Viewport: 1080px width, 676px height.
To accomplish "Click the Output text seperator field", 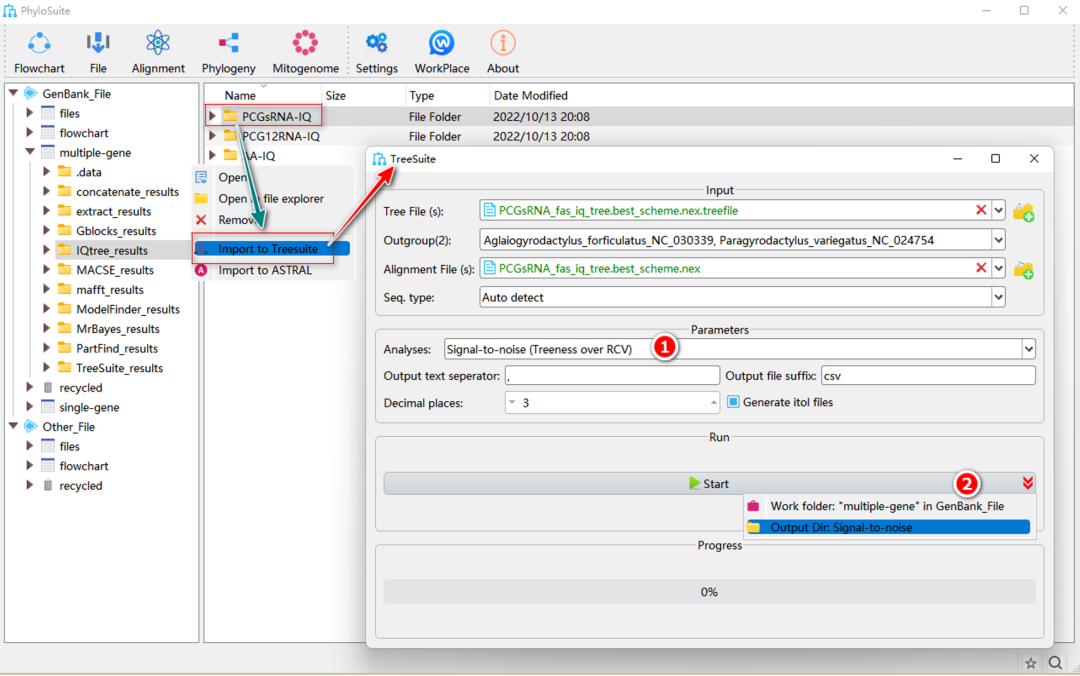I will (612, 376).
